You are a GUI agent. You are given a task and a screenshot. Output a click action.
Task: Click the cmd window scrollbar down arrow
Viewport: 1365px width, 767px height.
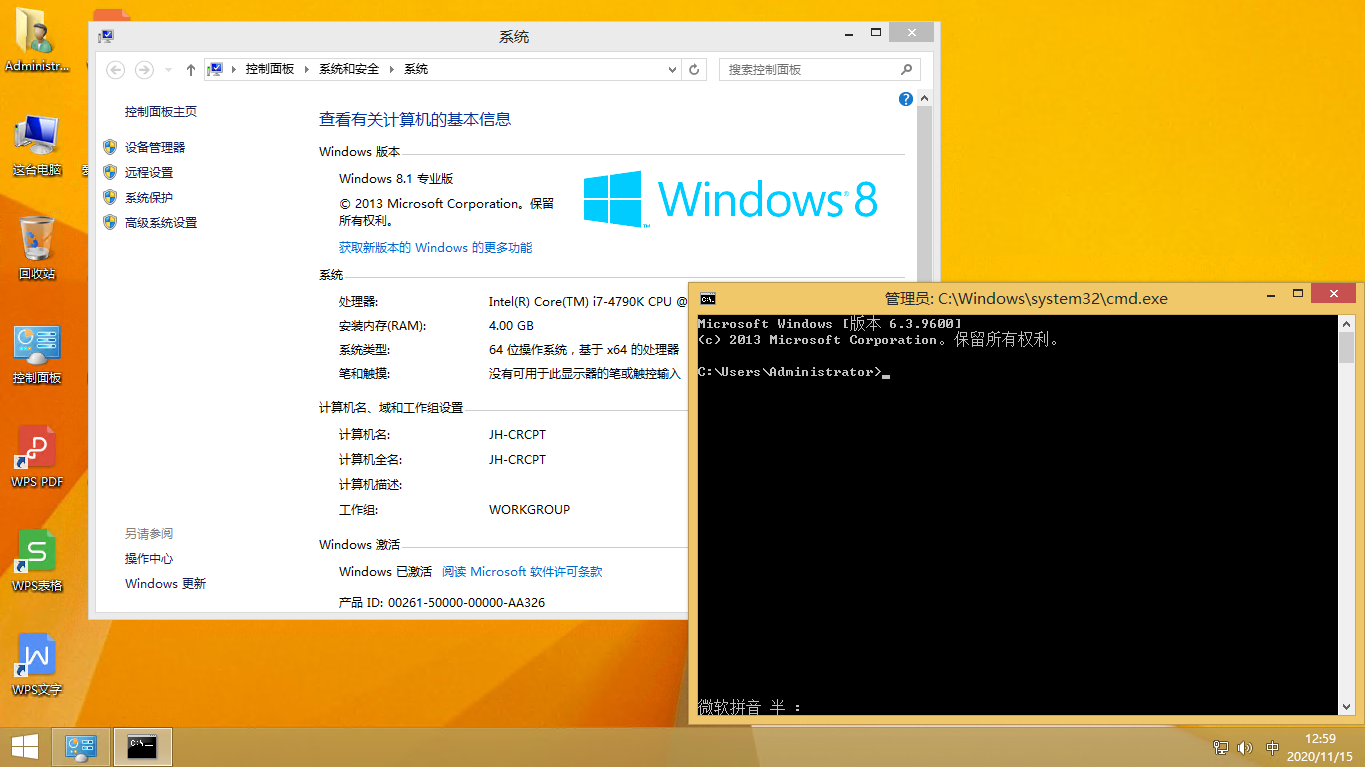click(1346, 707)
